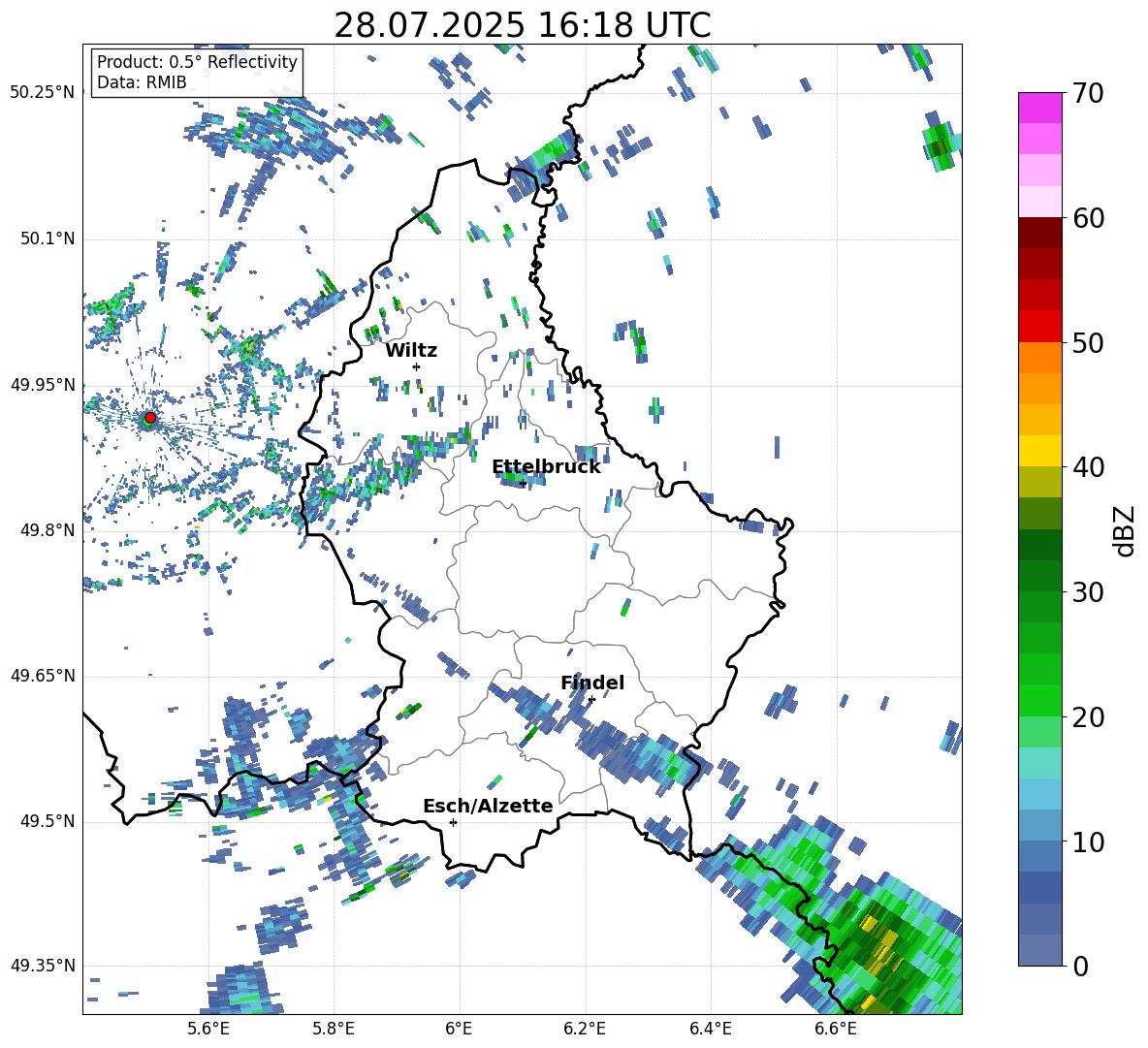Click the red radar location dot
Screen dimensions: 1148x1048
(150, 417)
